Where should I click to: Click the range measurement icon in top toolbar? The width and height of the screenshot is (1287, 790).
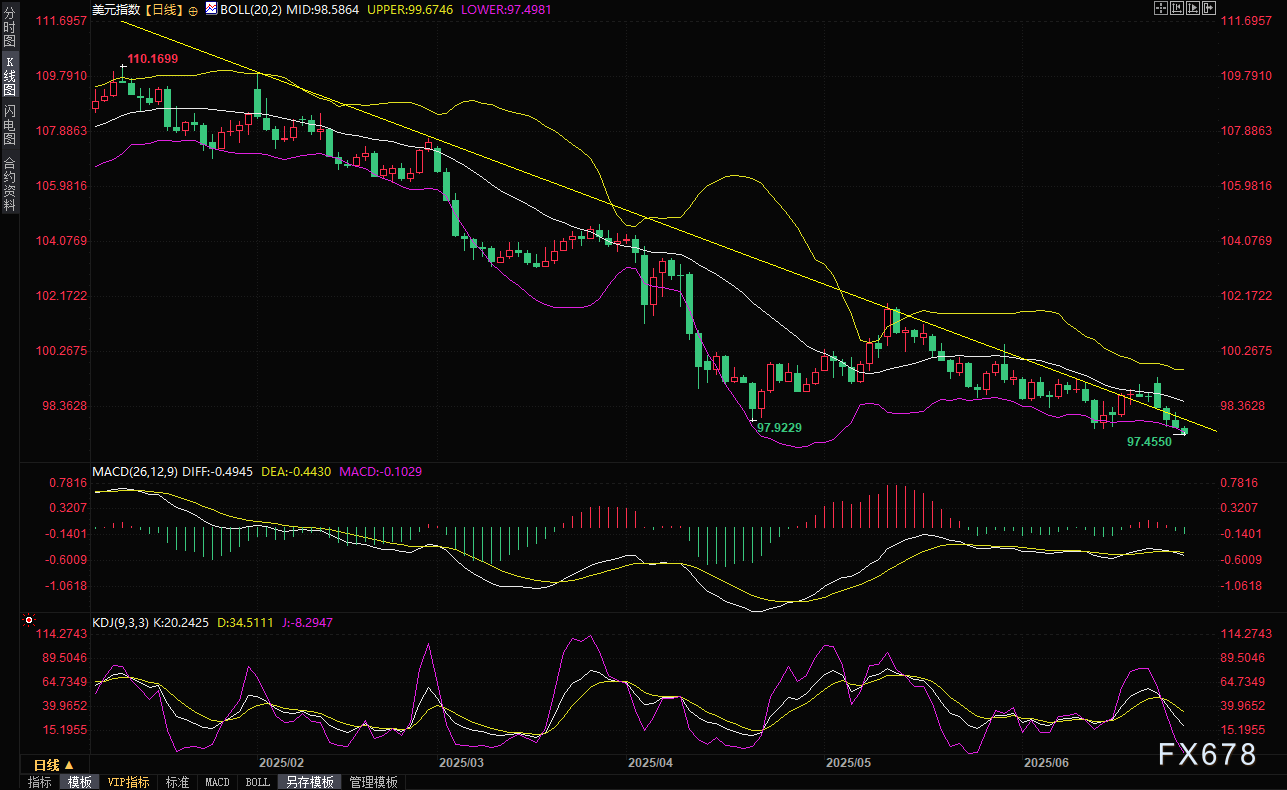coord(1177,8)
